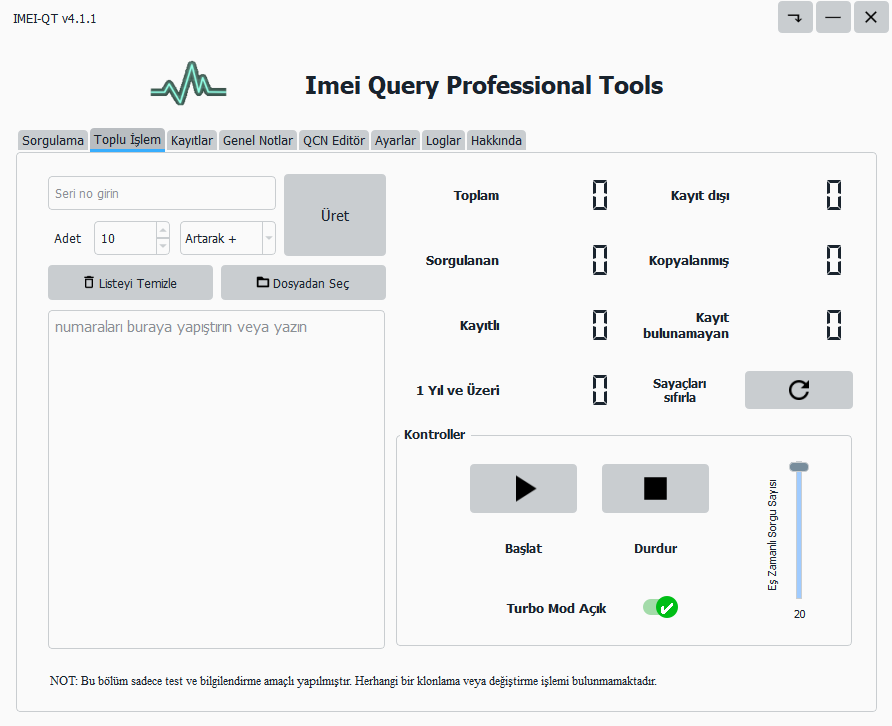Click the Seri no girin input field
The width and height of the screenshot is (892, 726).
click(161, 193)
